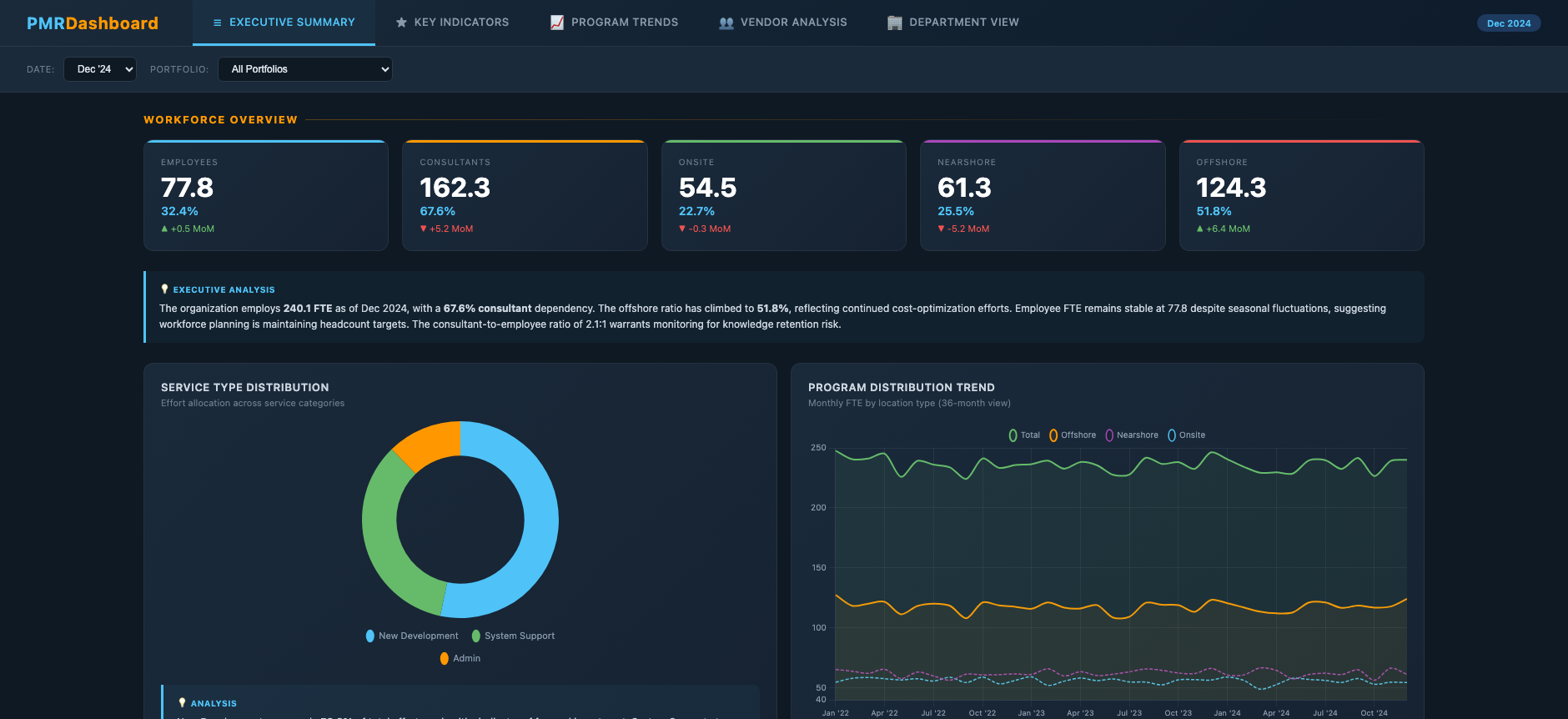Click the Nearshore 61.3 card

[1043, 195]
